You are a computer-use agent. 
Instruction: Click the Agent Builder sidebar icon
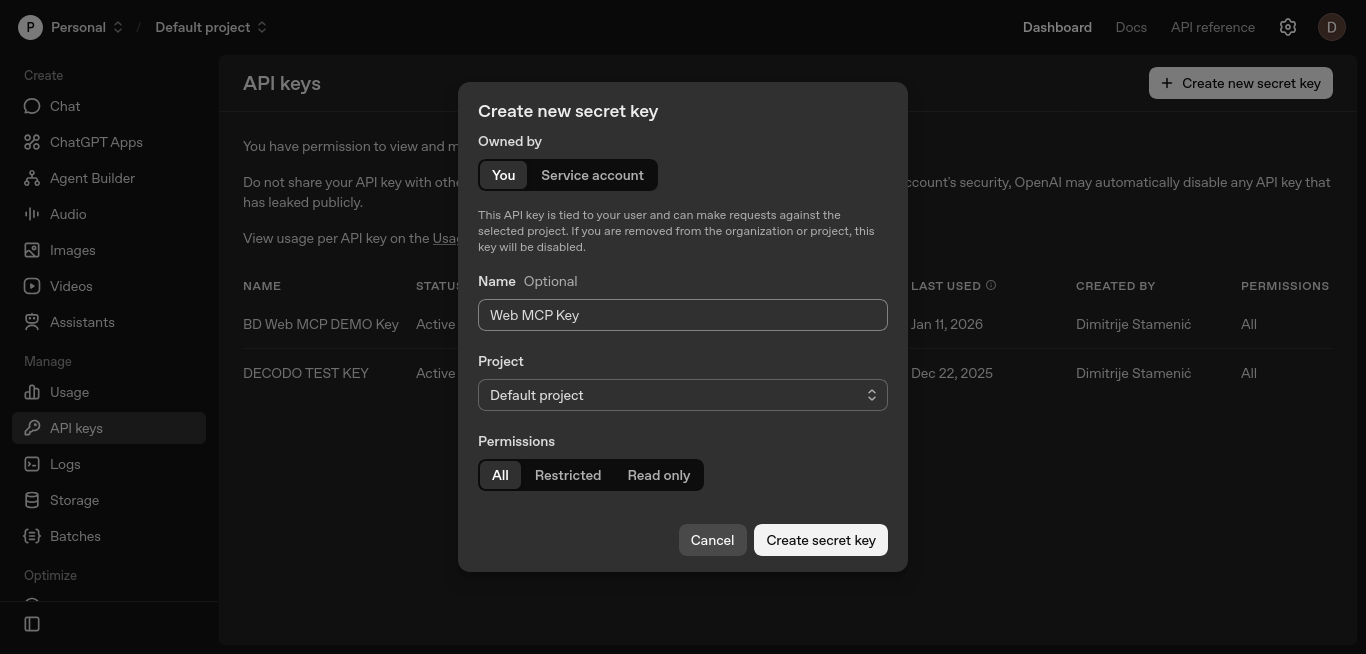click(x=33, y=178)
